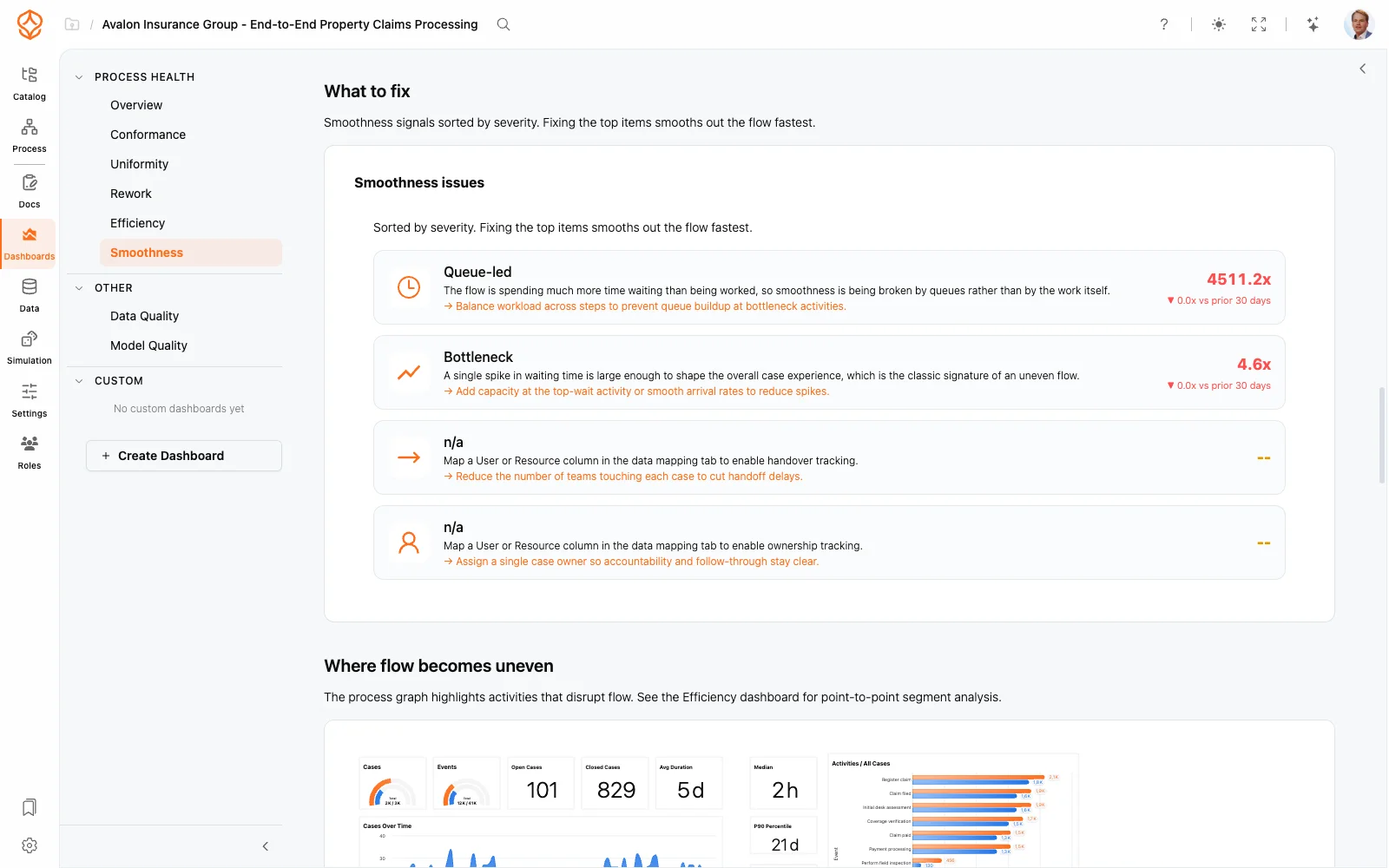1389x868 pixels.
Task: Open the Catalog section in sidebar
Action: [x=30, y=83]
